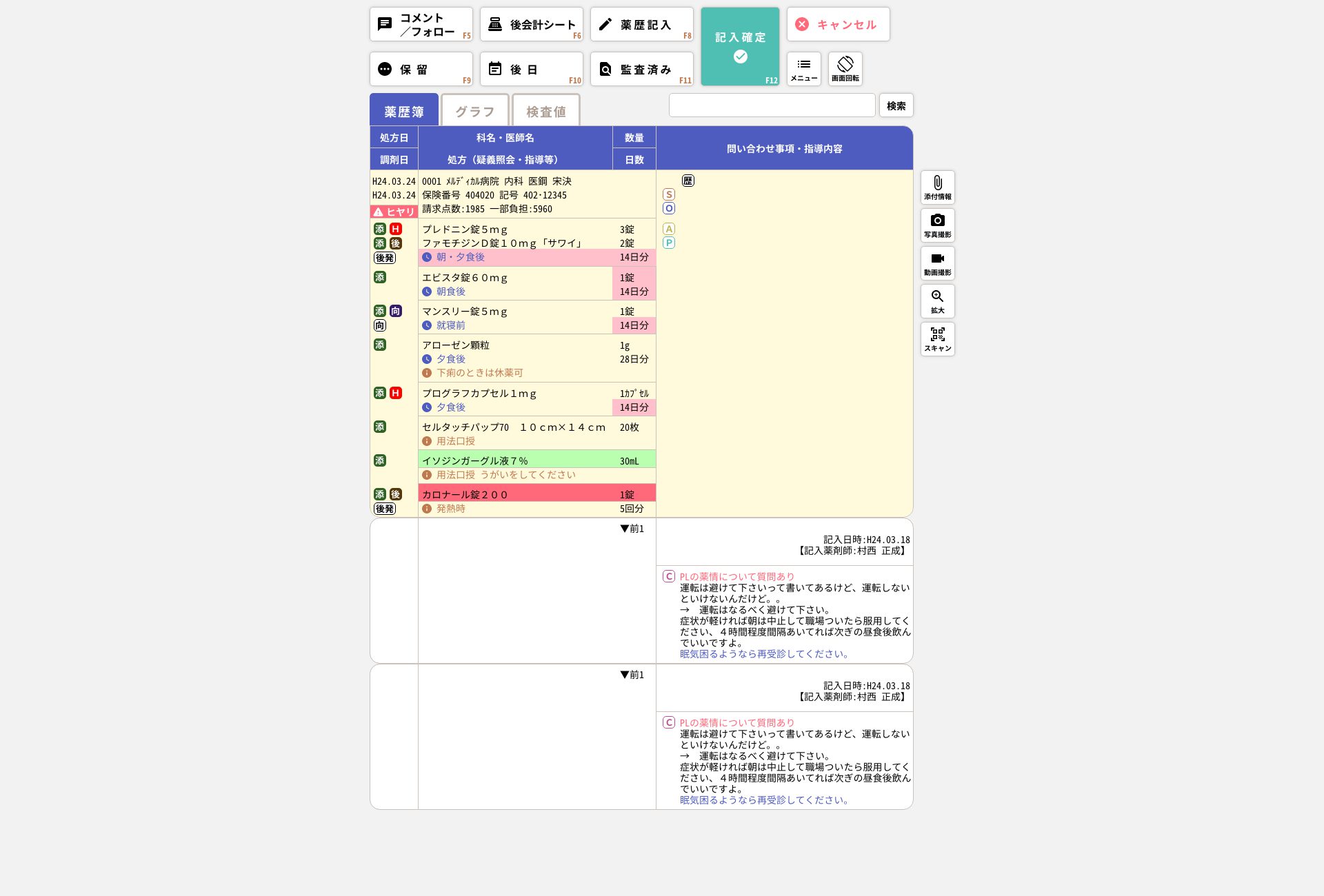Click the キャンセル button
The image size is (1324, 896).
point(838,24)
